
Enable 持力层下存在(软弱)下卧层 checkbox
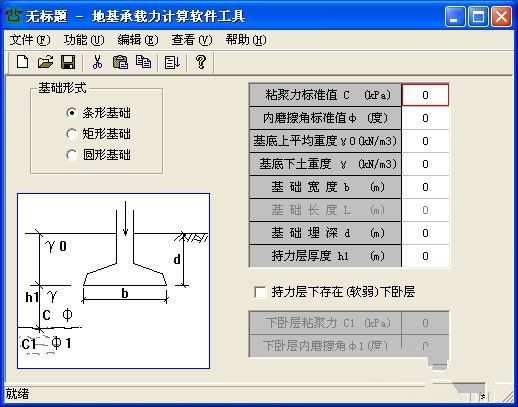point(260,292)
